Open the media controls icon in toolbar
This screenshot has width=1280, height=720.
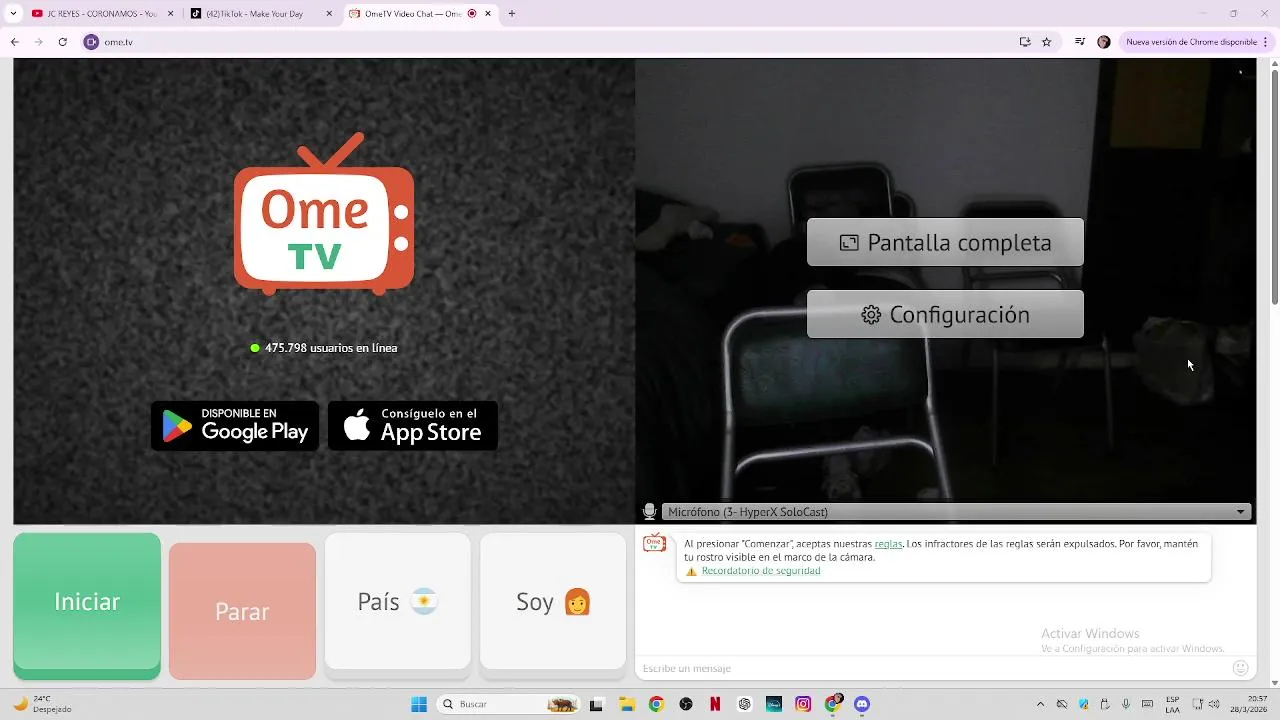(x=1080, y=42)
